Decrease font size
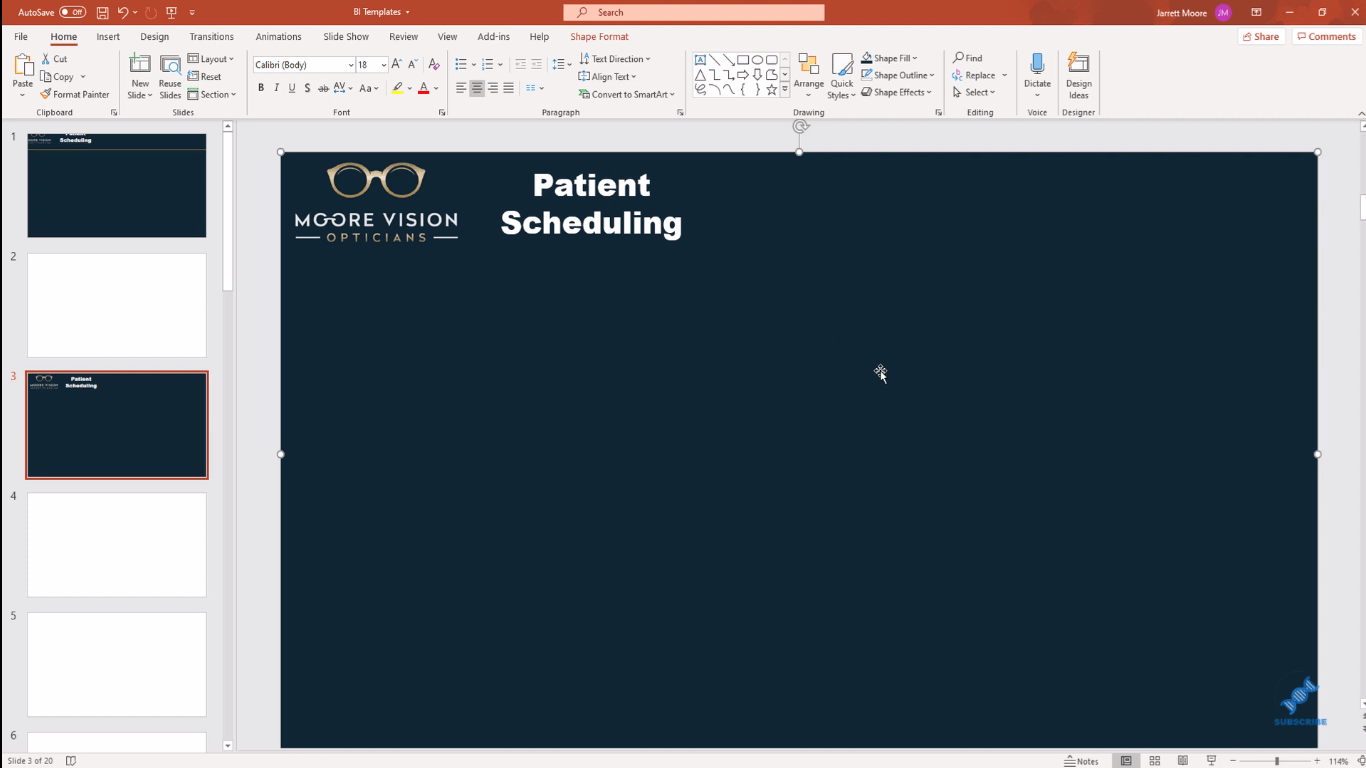1366x768 pixels. pos(413,65)
